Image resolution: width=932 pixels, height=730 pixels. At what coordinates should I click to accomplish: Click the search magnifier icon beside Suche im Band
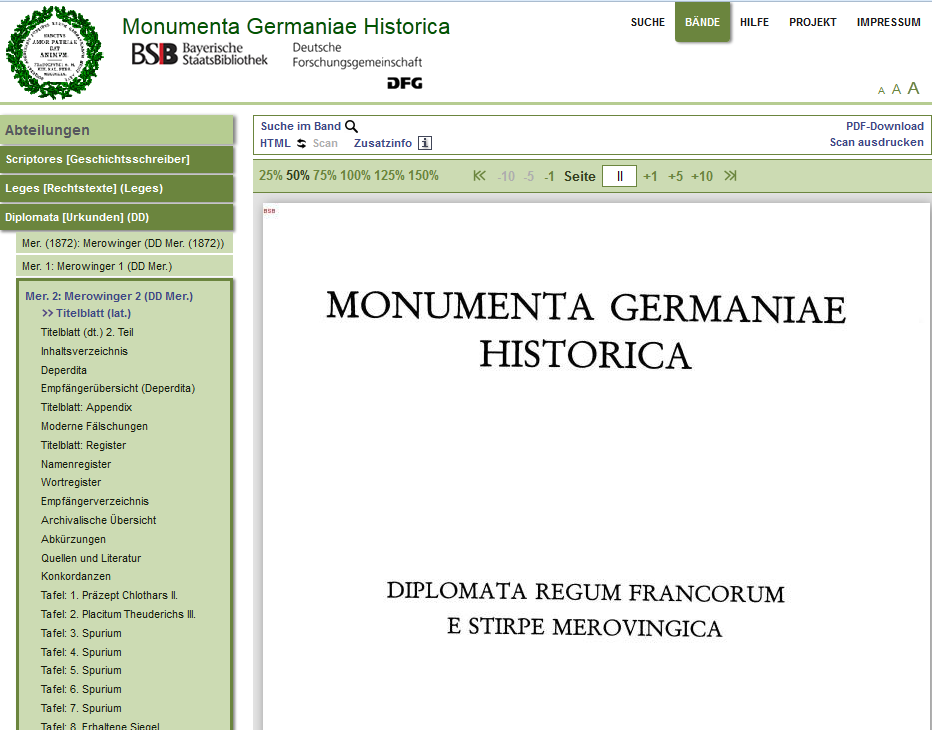(x=351, y=126)
